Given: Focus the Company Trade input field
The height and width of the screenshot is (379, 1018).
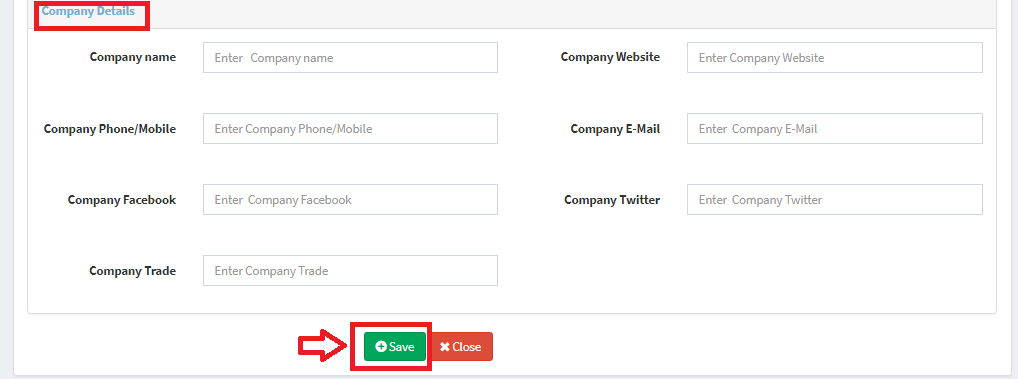Looking at the screenshot, I should (351, 270).
